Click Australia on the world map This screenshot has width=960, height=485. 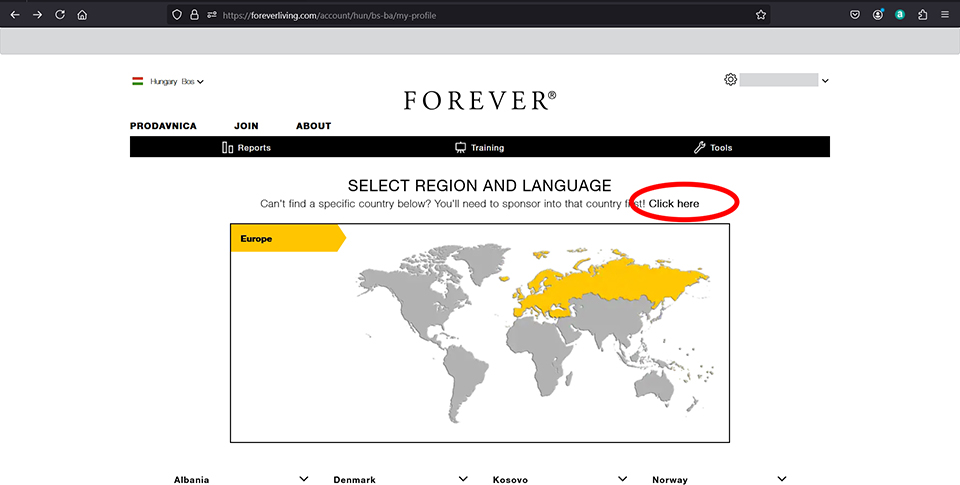tap(654, 386)
